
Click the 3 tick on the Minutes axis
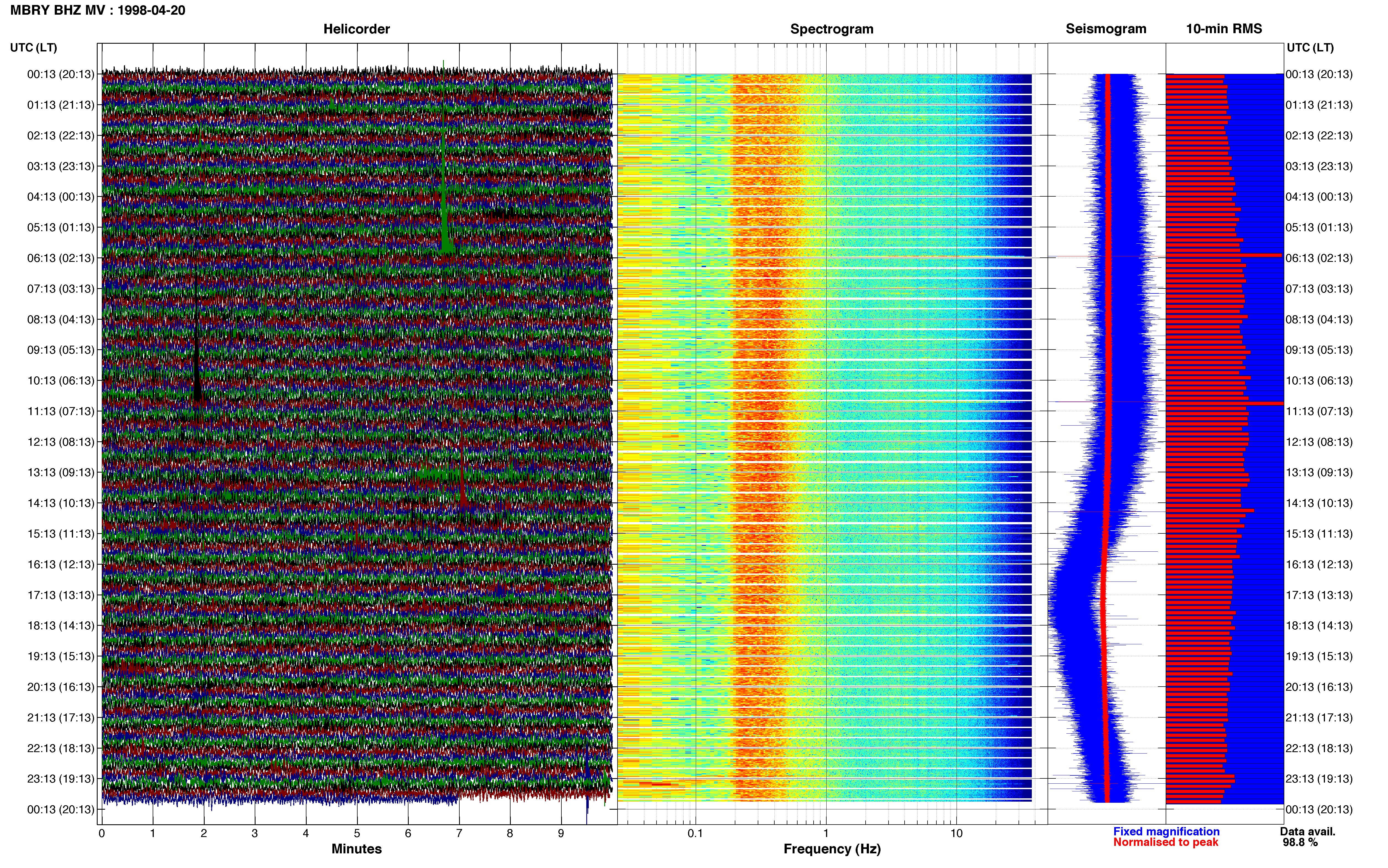pyautogui.click(x=255, y=833)
